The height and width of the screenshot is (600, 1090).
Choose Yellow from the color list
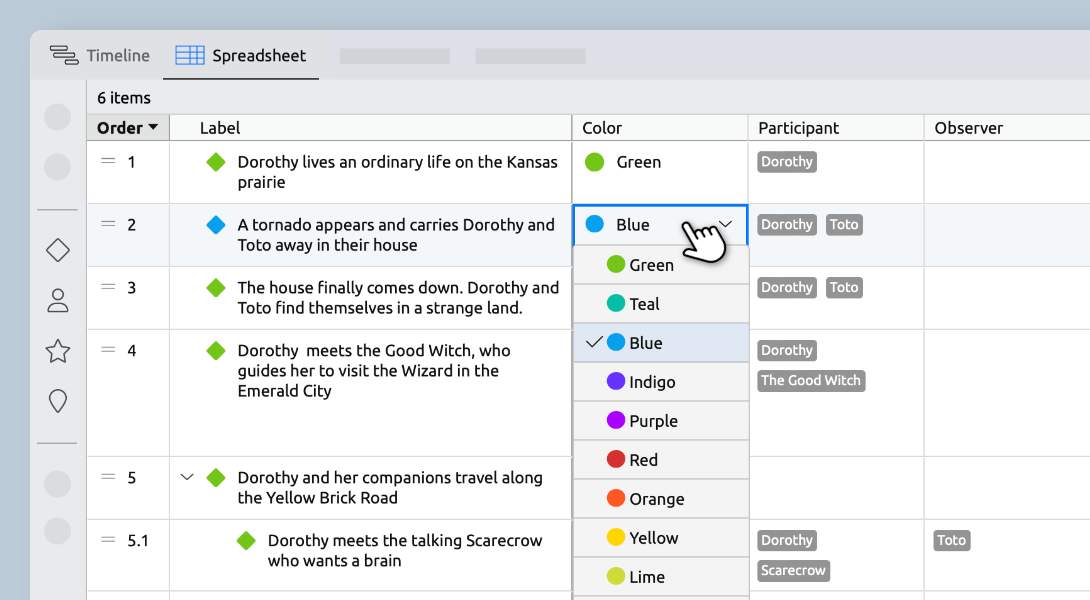tap(661, 537)
